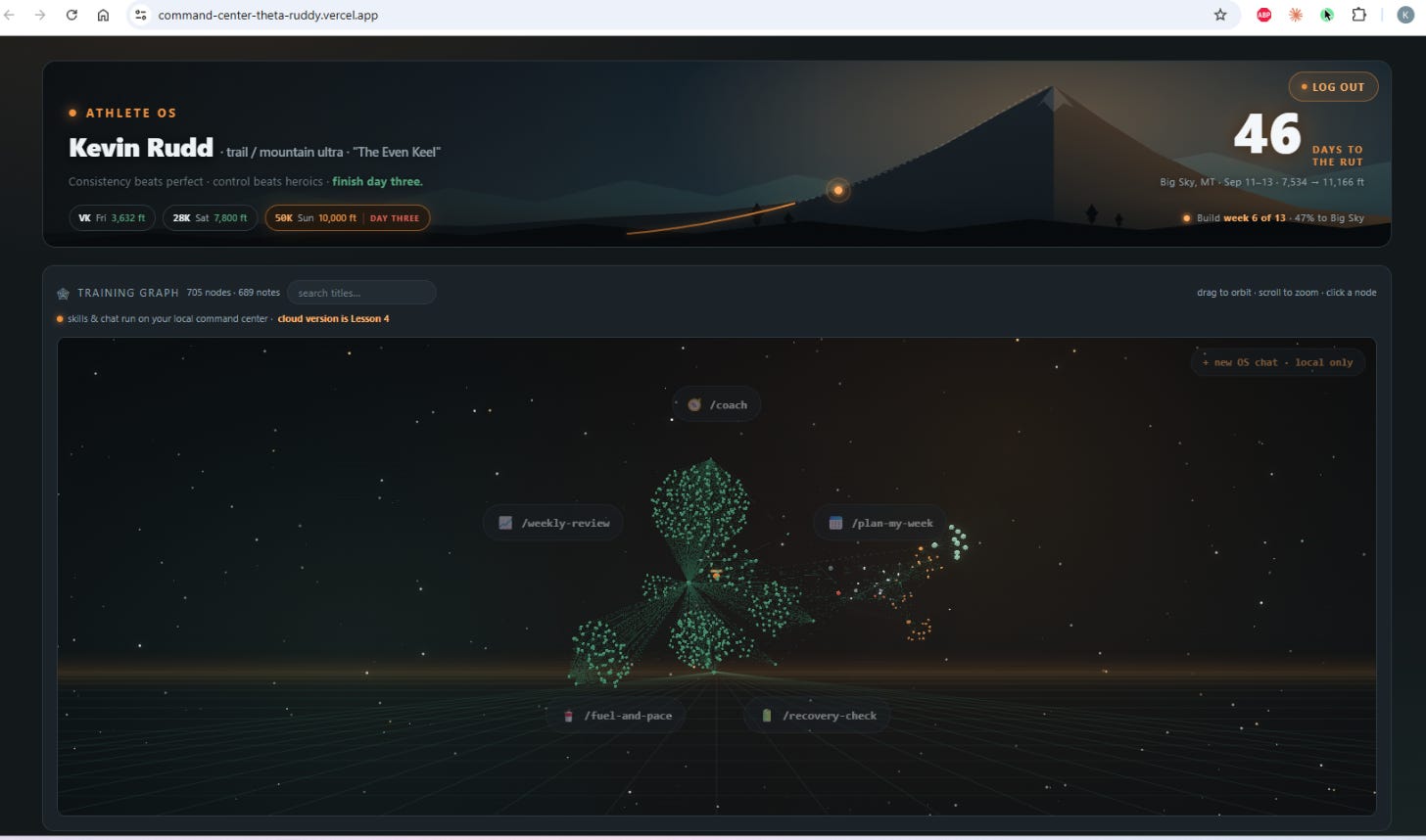Click the browser forward arrow
This screenshot has width=1426, height=840.
click(x=40, y=15)
